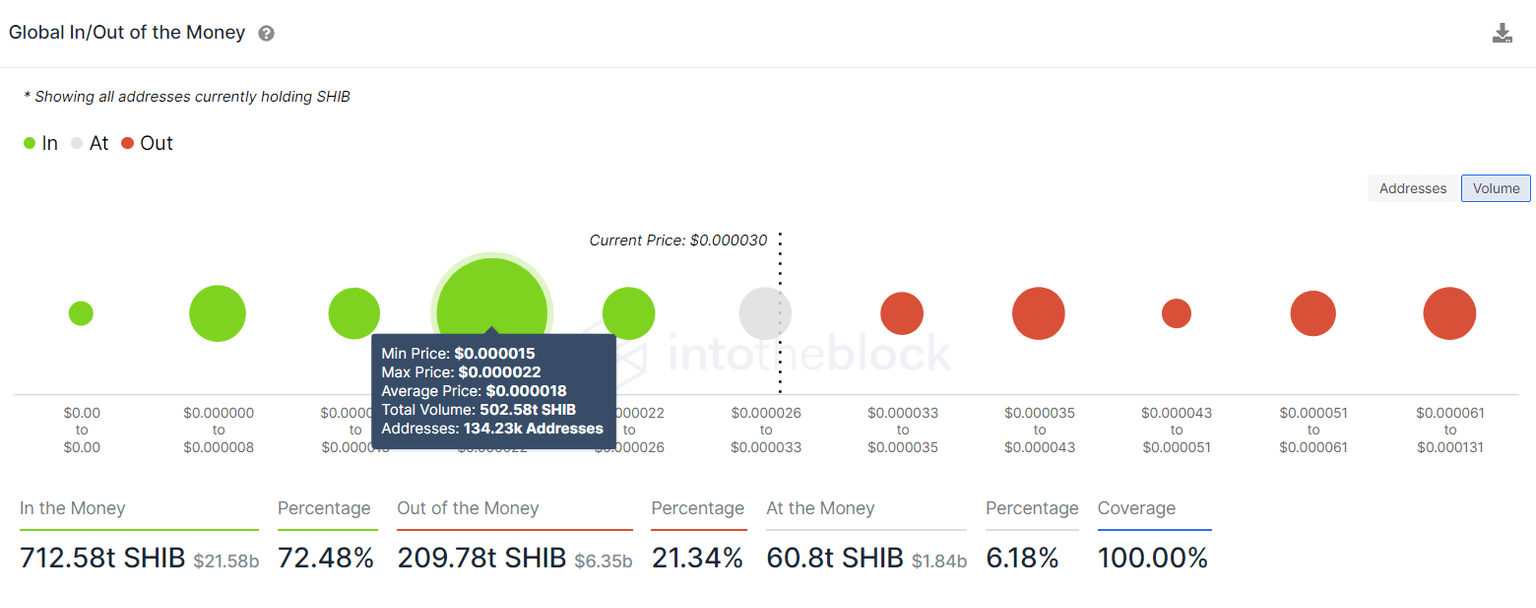Screen dimensions: 1536x608
Task: Toggle the green In legend
Action: pyautogui.click(x=41, y=143)
